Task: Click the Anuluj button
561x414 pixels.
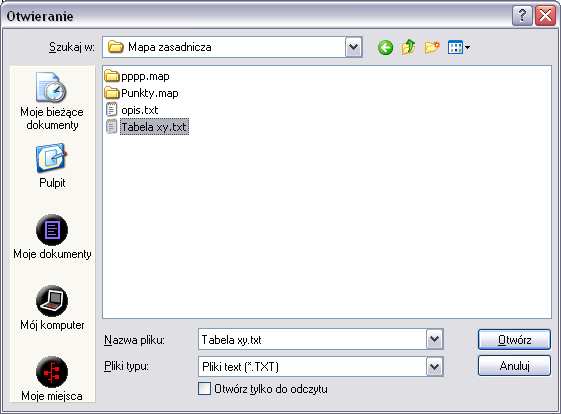Action: point(514,366)
